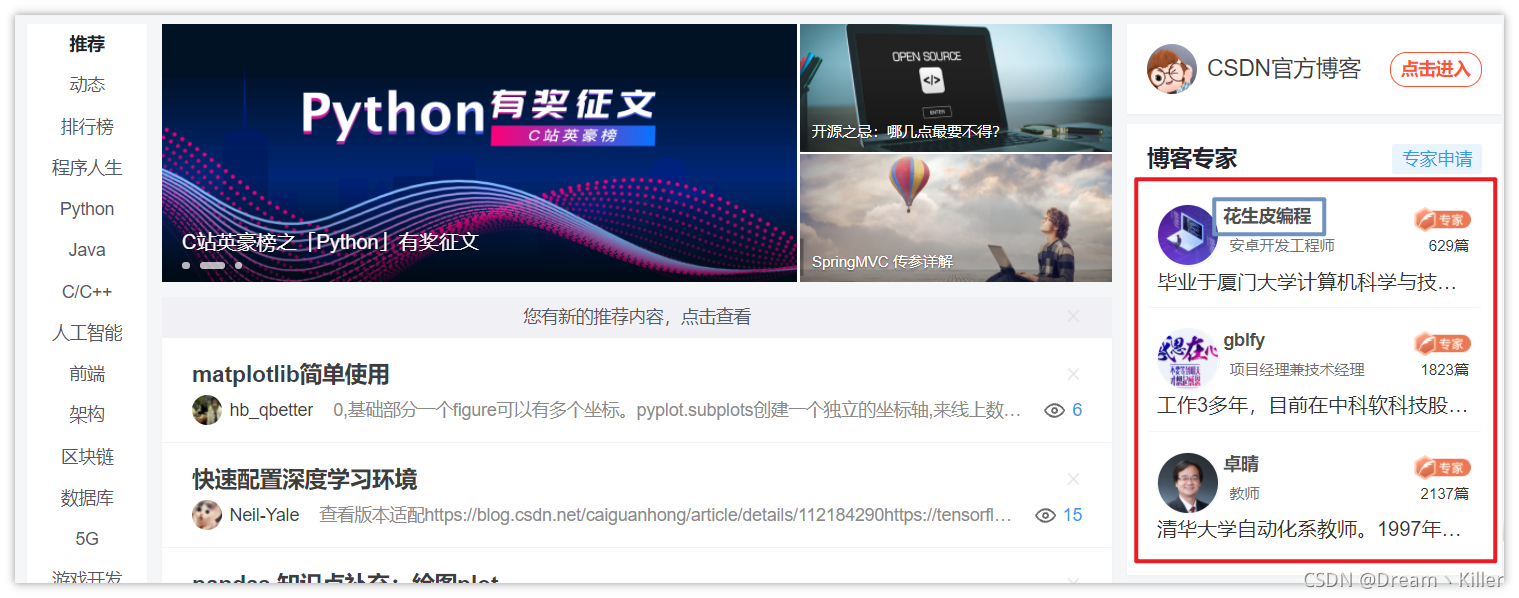Select the 5G category
This screenshot has width=1519, height=598.
[87, 539]
